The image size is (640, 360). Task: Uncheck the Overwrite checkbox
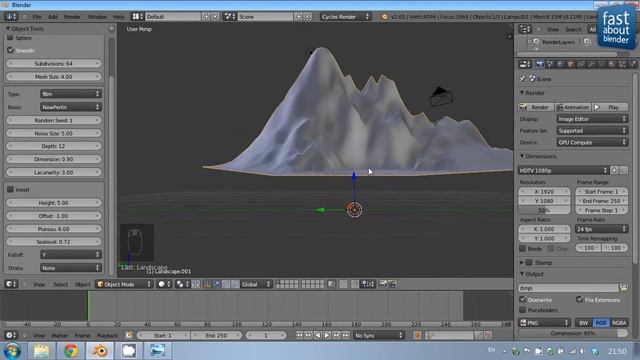tap(522, 300)
